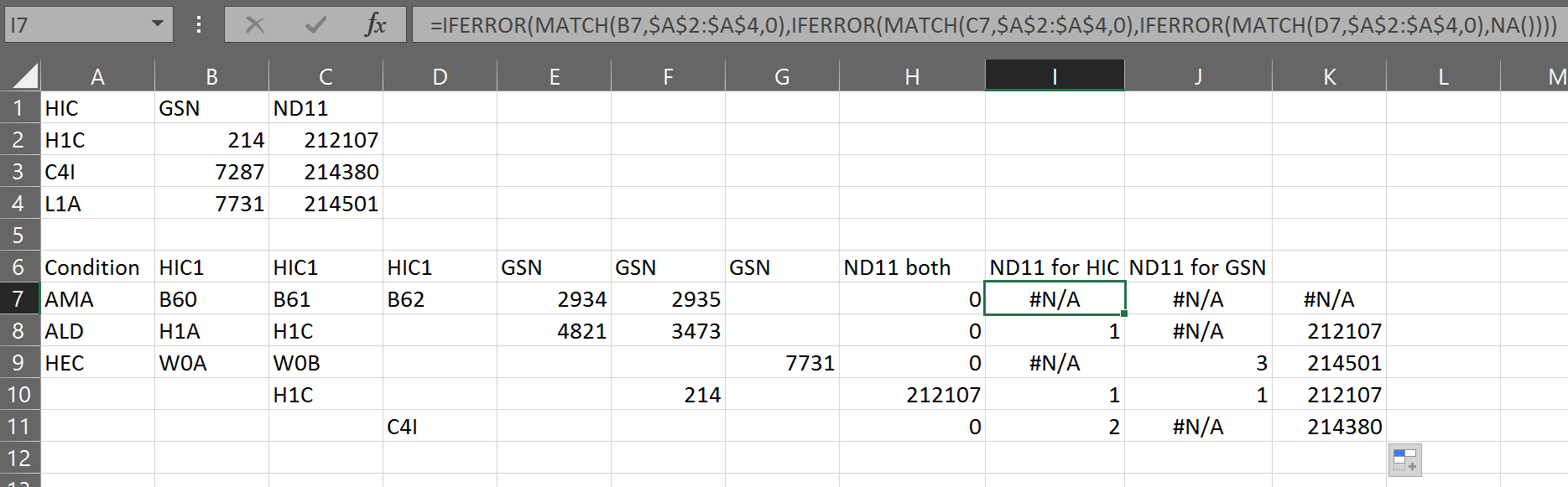1568x487 pixels.
Task: Click the Enter checkmark formula icon
Action: [x=315, y=25]
